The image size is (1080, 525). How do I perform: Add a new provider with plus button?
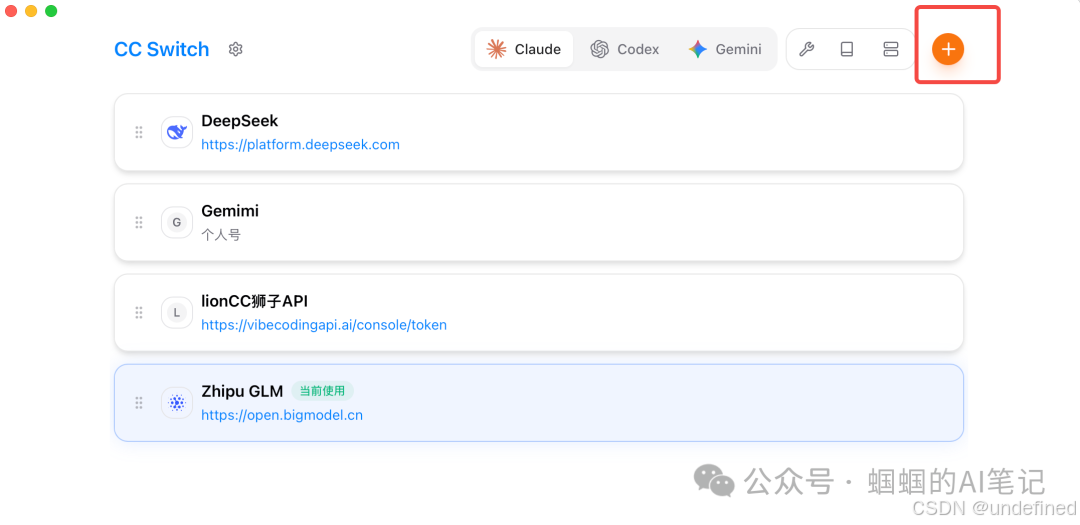pos(948,49)
